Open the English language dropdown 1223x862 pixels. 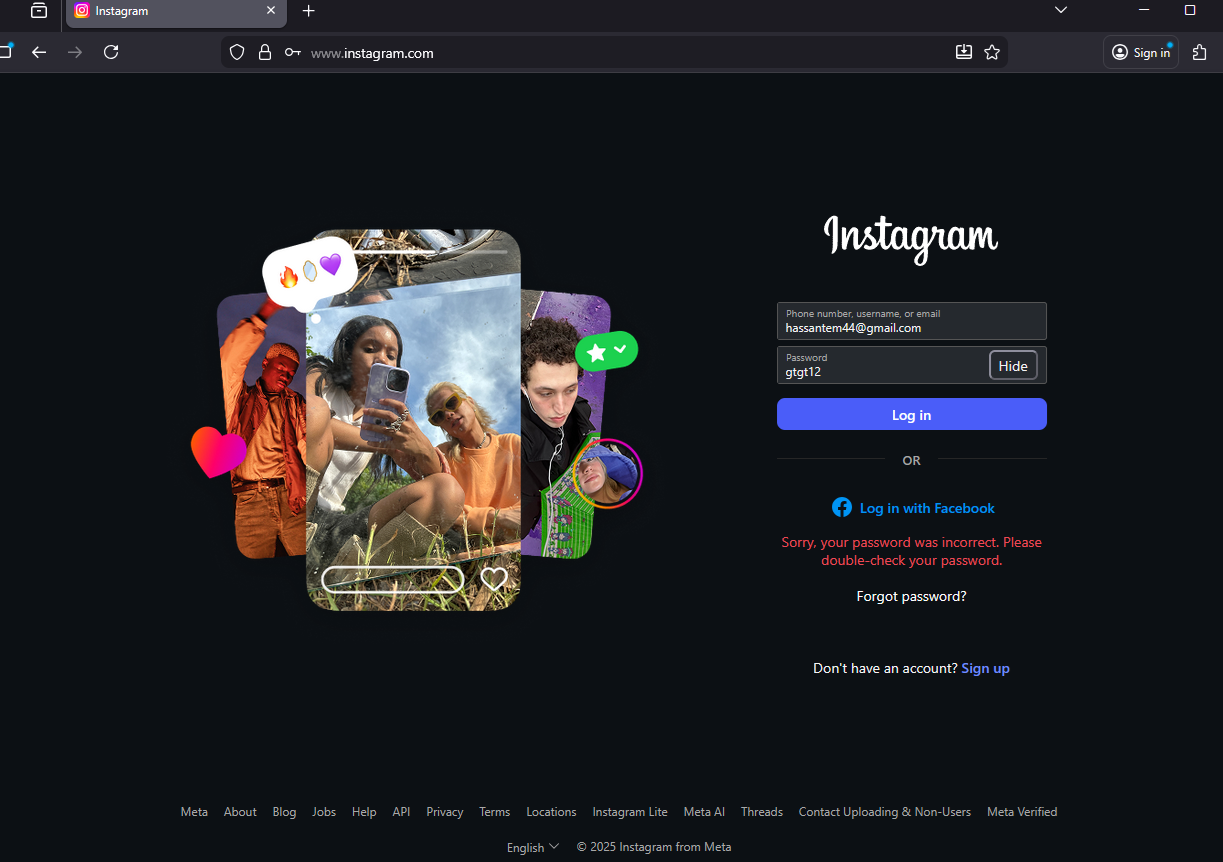pyautogui.click(x=533, y=847)
